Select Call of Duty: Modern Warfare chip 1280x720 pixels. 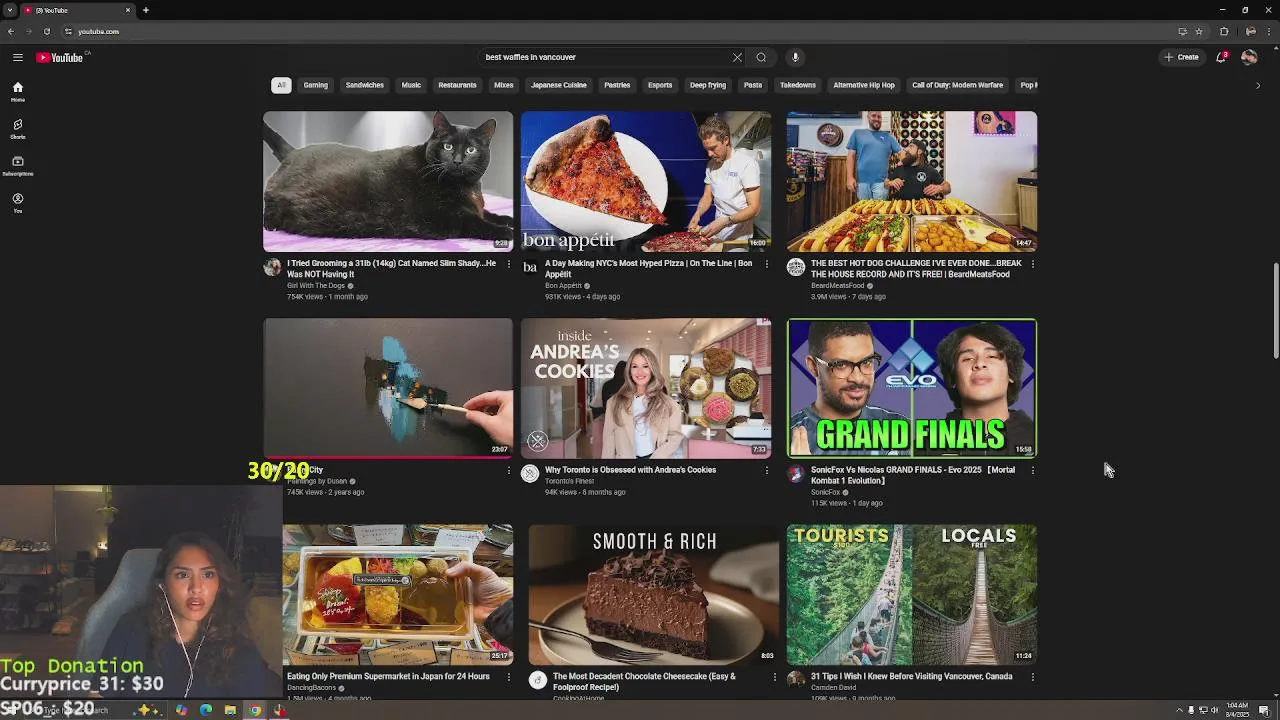tap(957, 85)
